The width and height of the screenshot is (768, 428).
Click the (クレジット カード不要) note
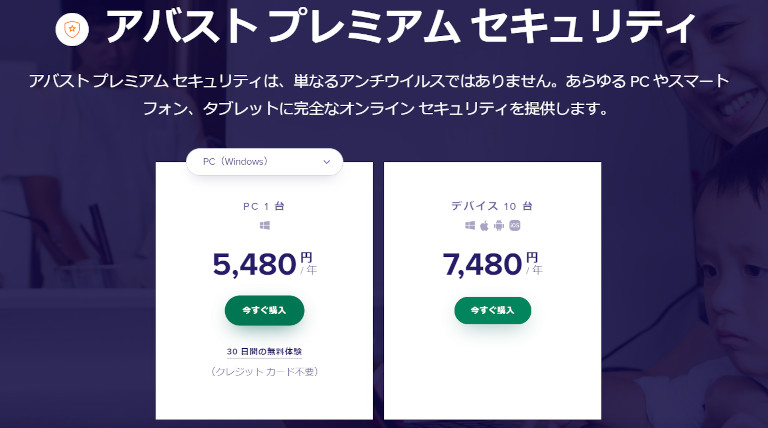click(x=264, y=372)
